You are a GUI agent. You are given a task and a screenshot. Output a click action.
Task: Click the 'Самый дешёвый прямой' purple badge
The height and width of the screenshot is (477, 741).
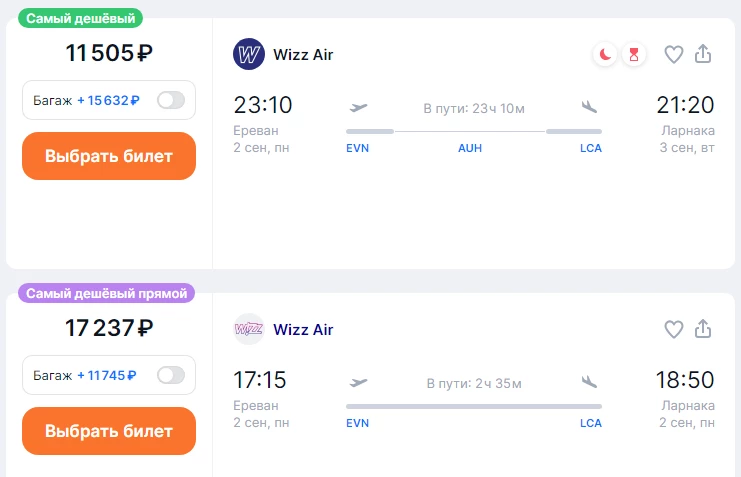click(x=106, y=294)
